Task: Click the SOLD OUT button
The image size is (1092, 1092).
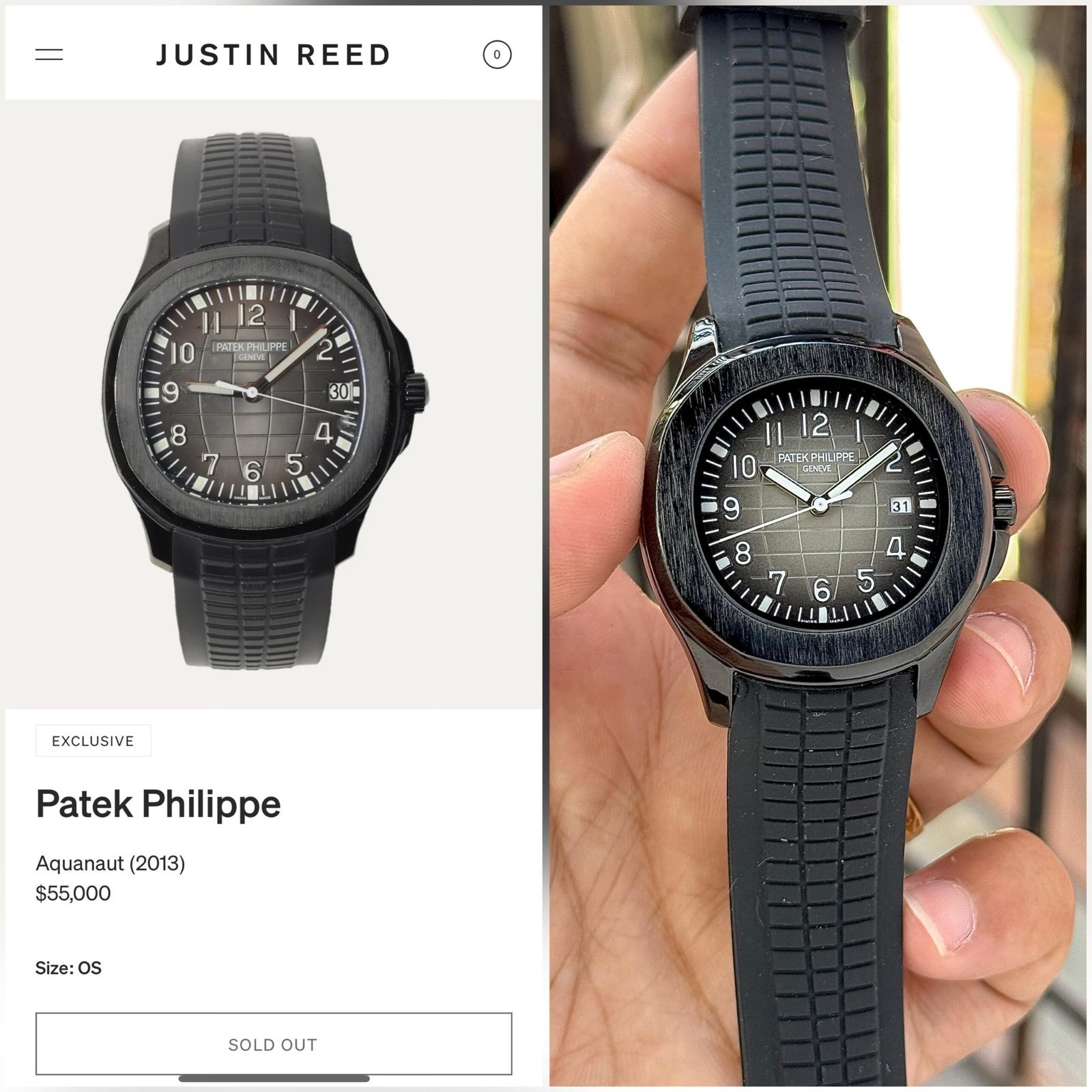Action: (x=274, y=1044)
